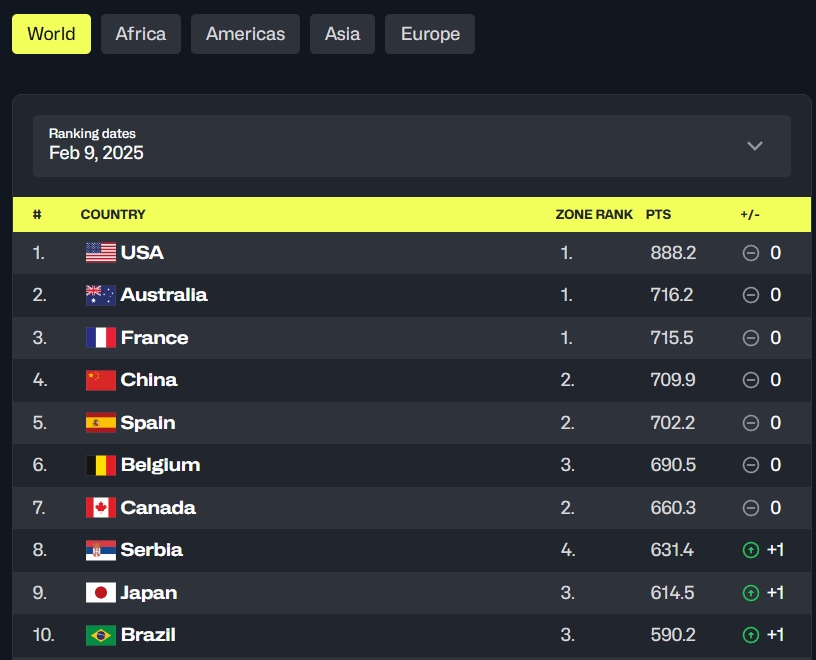Click the Brazil flag icon

point(100,635)
